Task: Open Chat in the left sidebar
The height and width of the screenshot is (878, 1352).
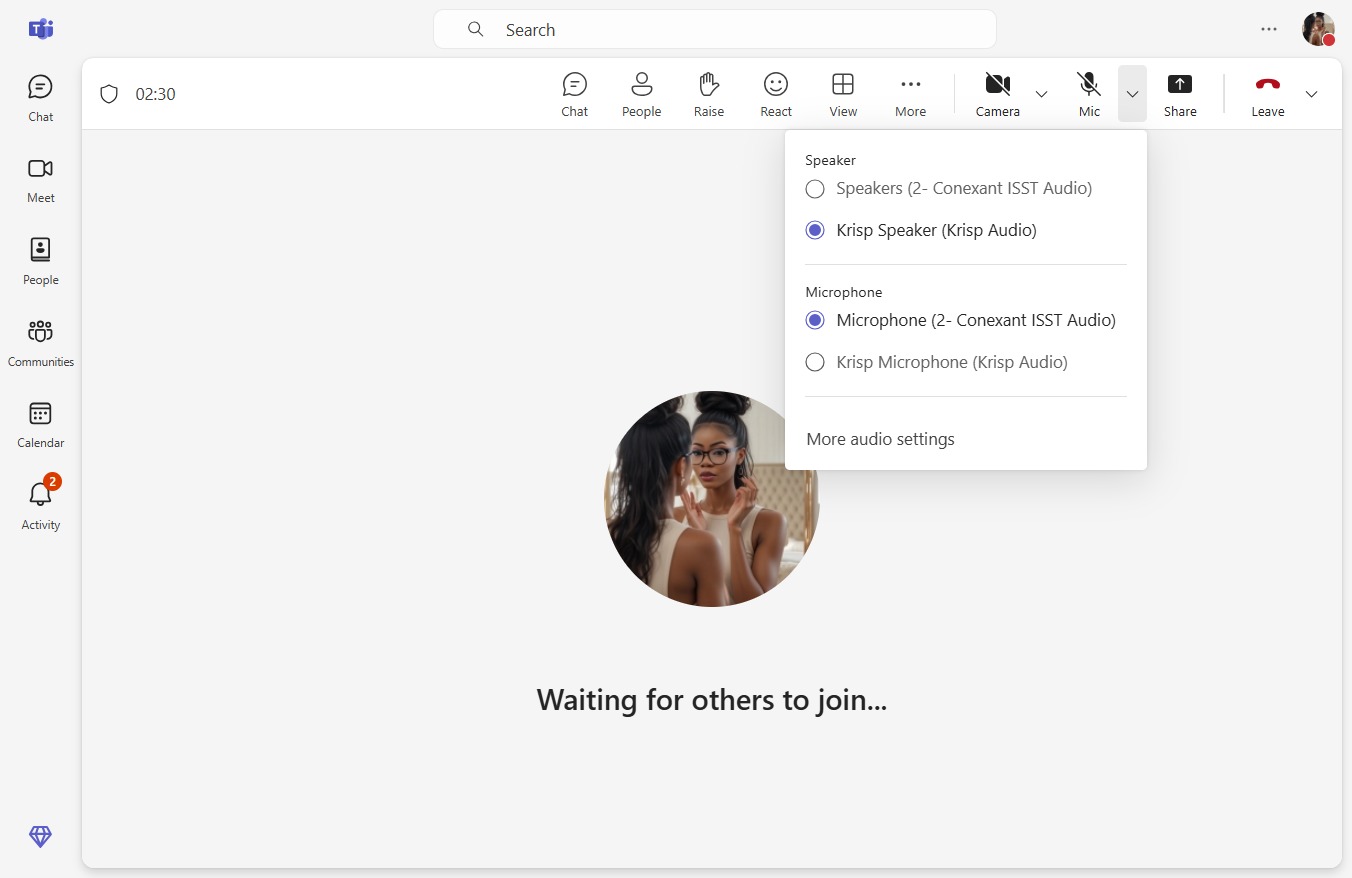Action: (x=41, y=98)
